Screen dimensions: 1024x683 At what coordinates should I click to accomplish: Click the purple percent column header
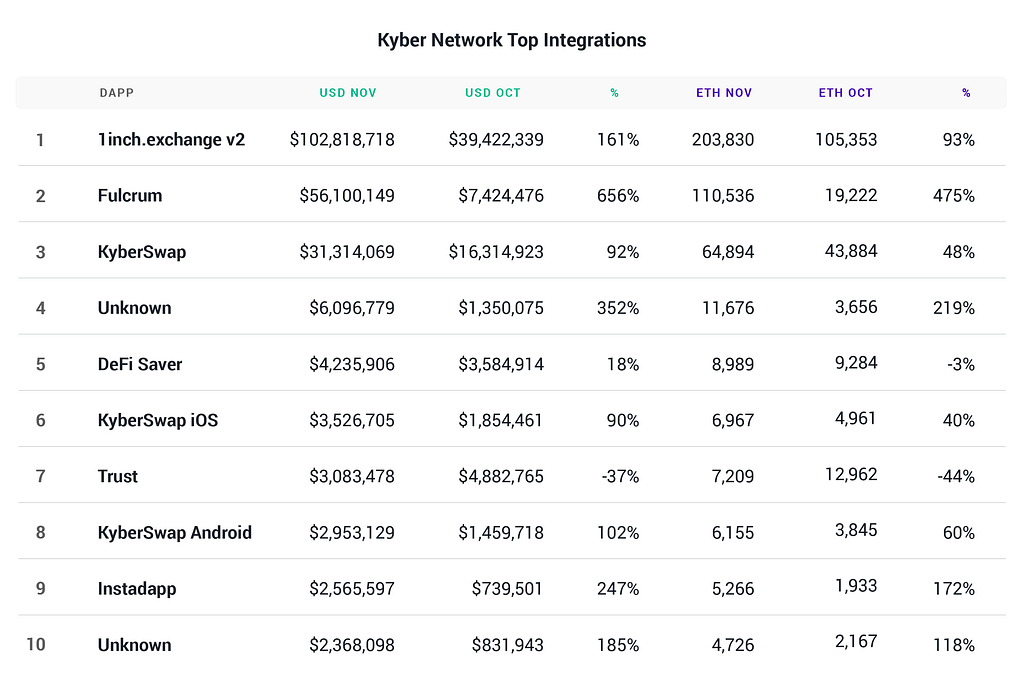pyautogui.click(x=966, y=93)
